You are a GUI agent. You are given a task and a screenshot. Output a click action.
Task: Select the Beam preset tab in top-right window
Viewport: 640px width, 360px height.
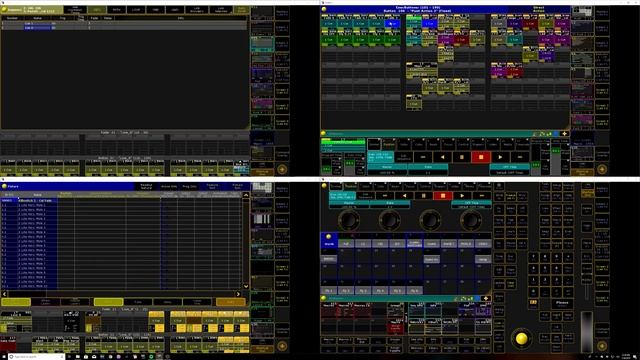[x=433, y=144]
